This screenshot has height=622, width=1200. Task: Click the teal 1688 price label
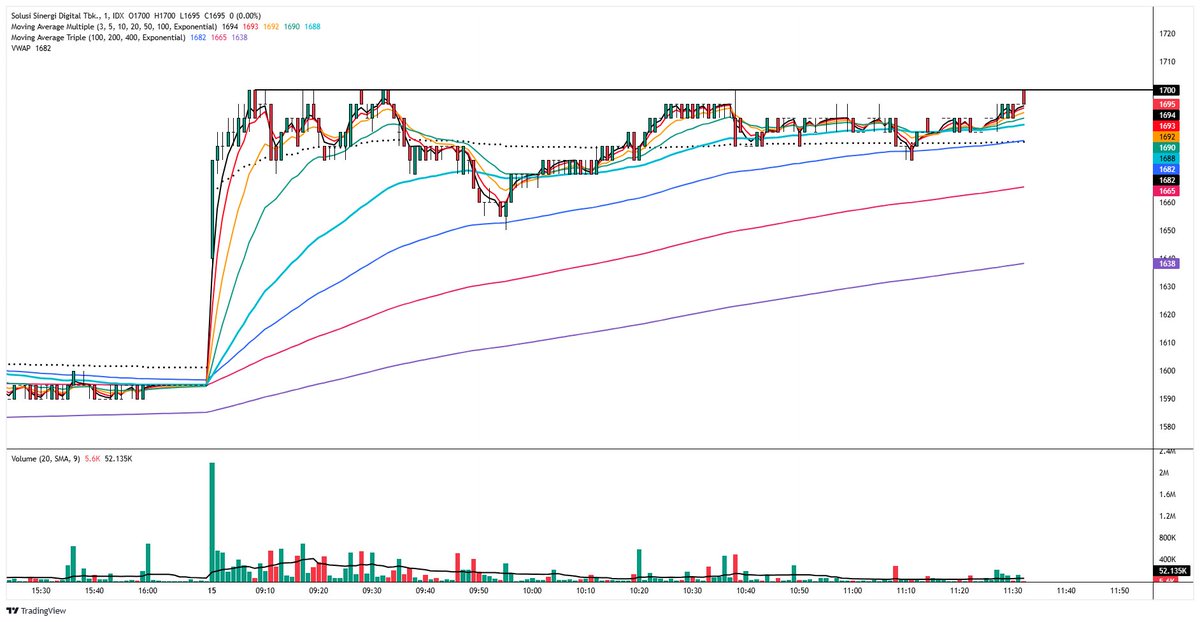click(1167, 159)
